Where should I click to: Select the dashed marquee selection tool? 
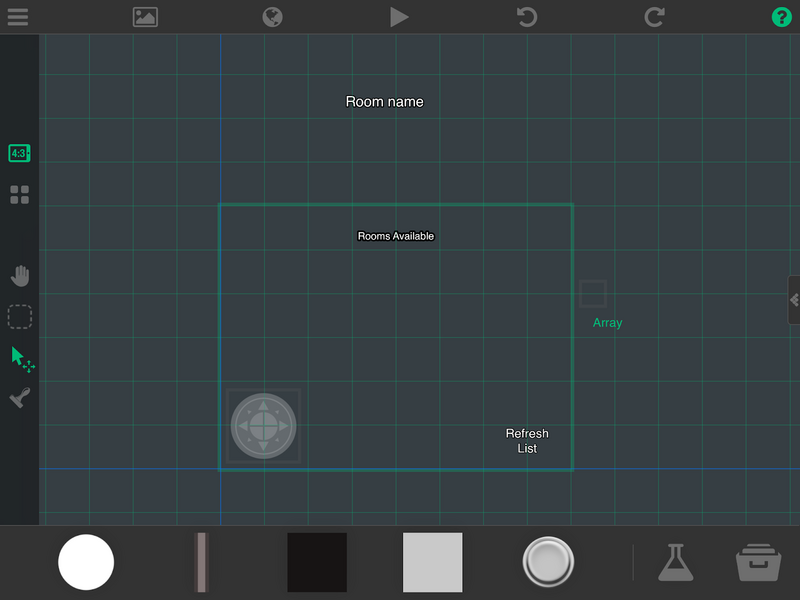tap(20, 316)
